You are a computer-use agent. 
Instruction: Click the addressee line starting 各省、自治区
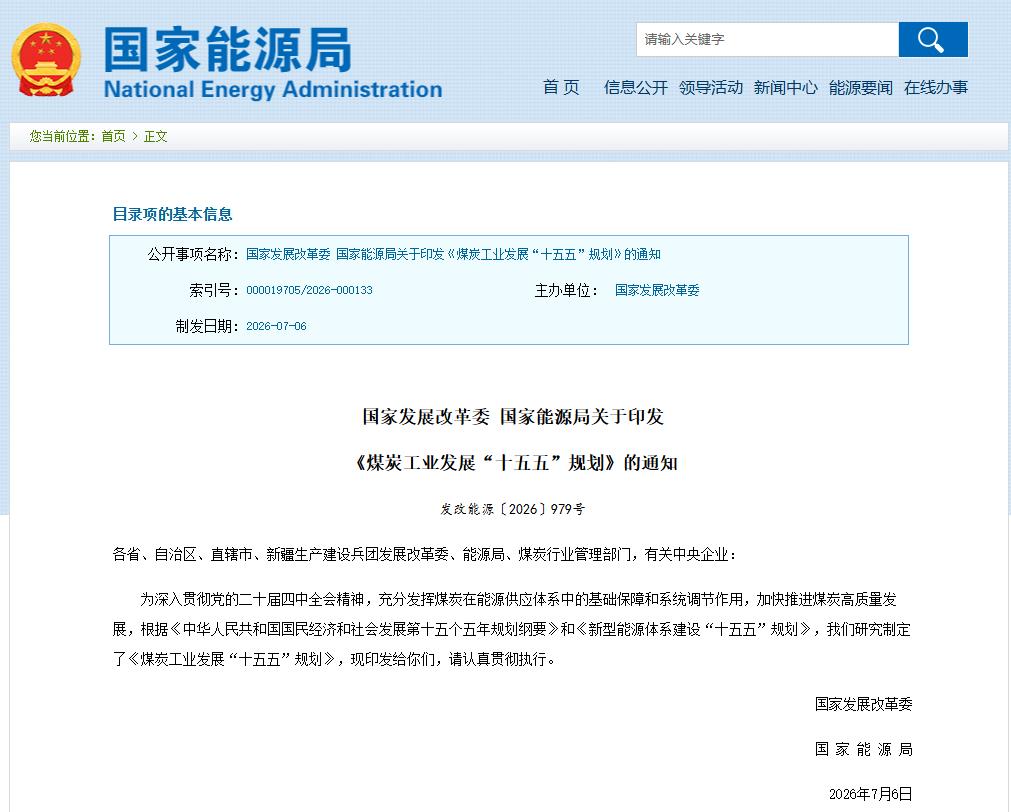coord(424,554)
